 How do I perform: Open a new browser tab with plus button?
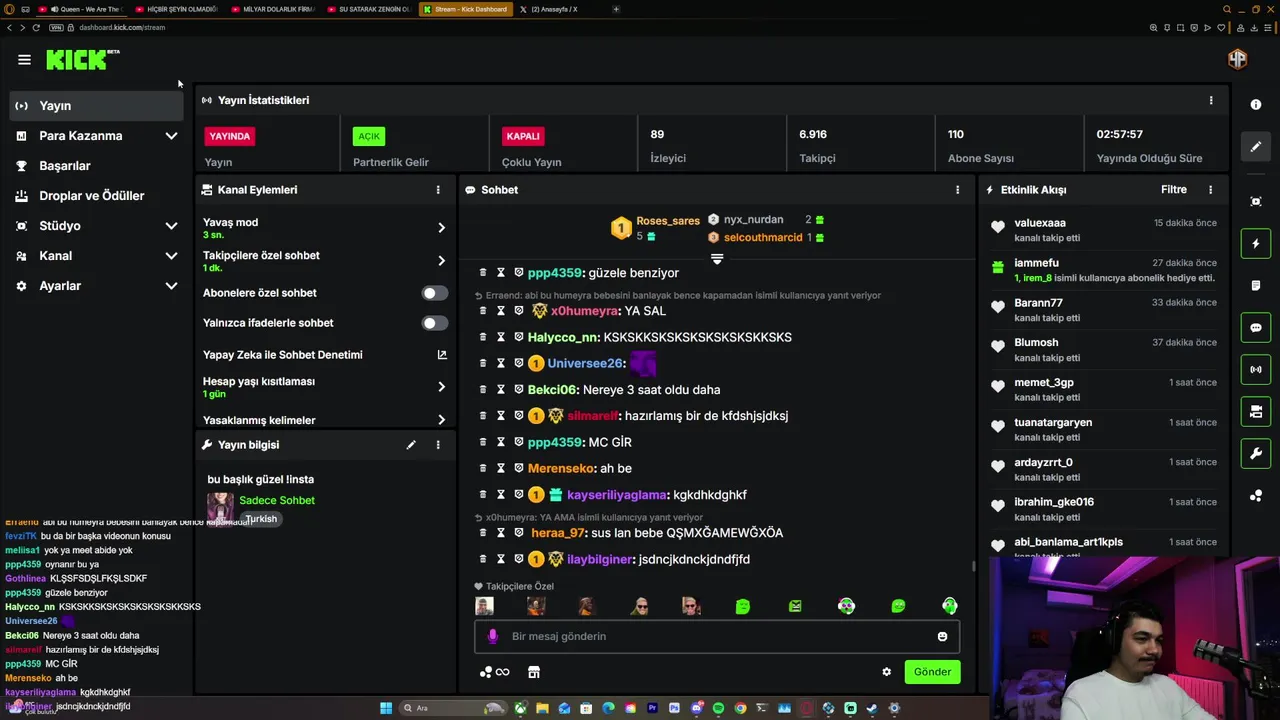pyautogui.click(x=616, y=9)
